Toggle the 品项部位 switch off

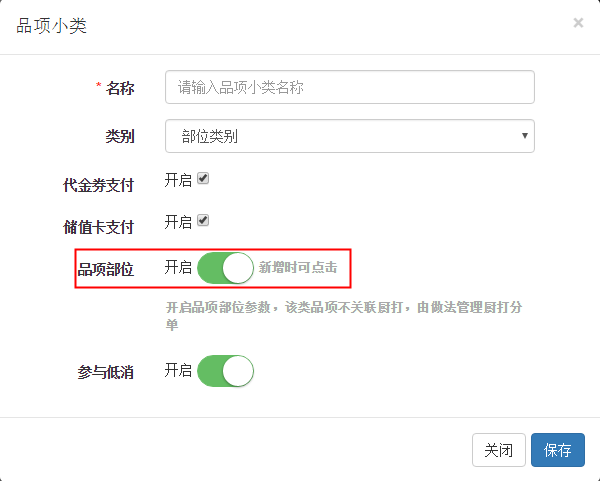click(x=225, y=268)
